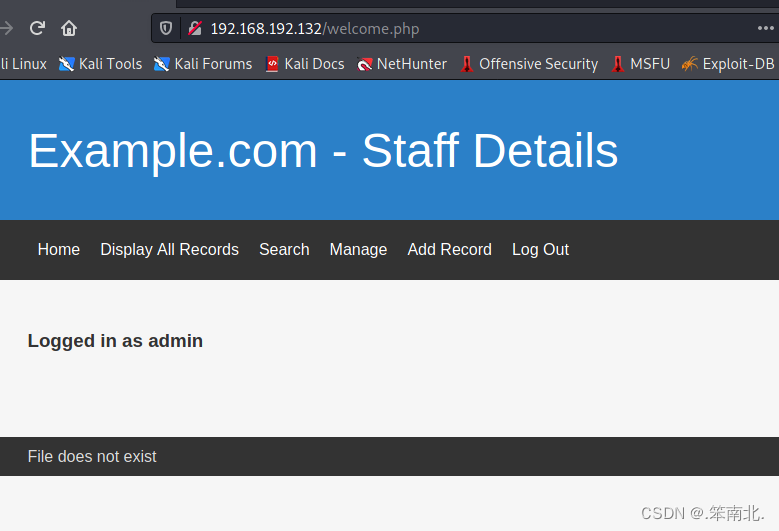
Task: Open Kali Tools bookmark
Action: pos(100,64)
